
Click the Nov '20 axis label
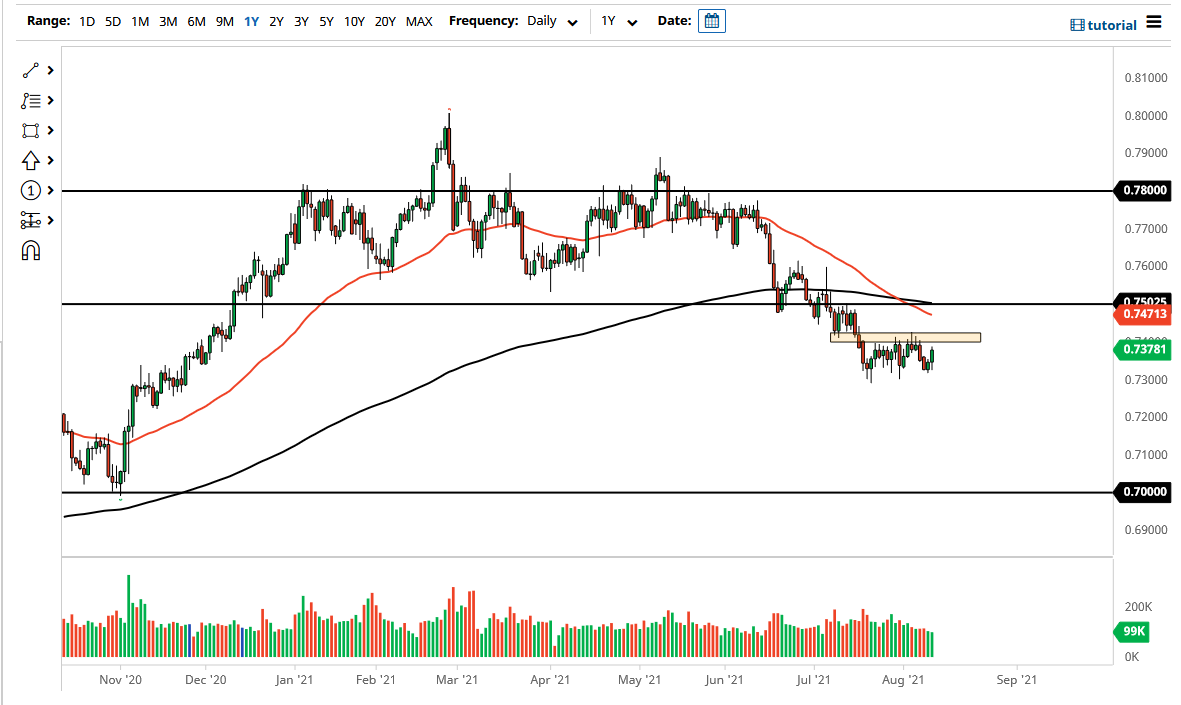click(x=121, y=679)
